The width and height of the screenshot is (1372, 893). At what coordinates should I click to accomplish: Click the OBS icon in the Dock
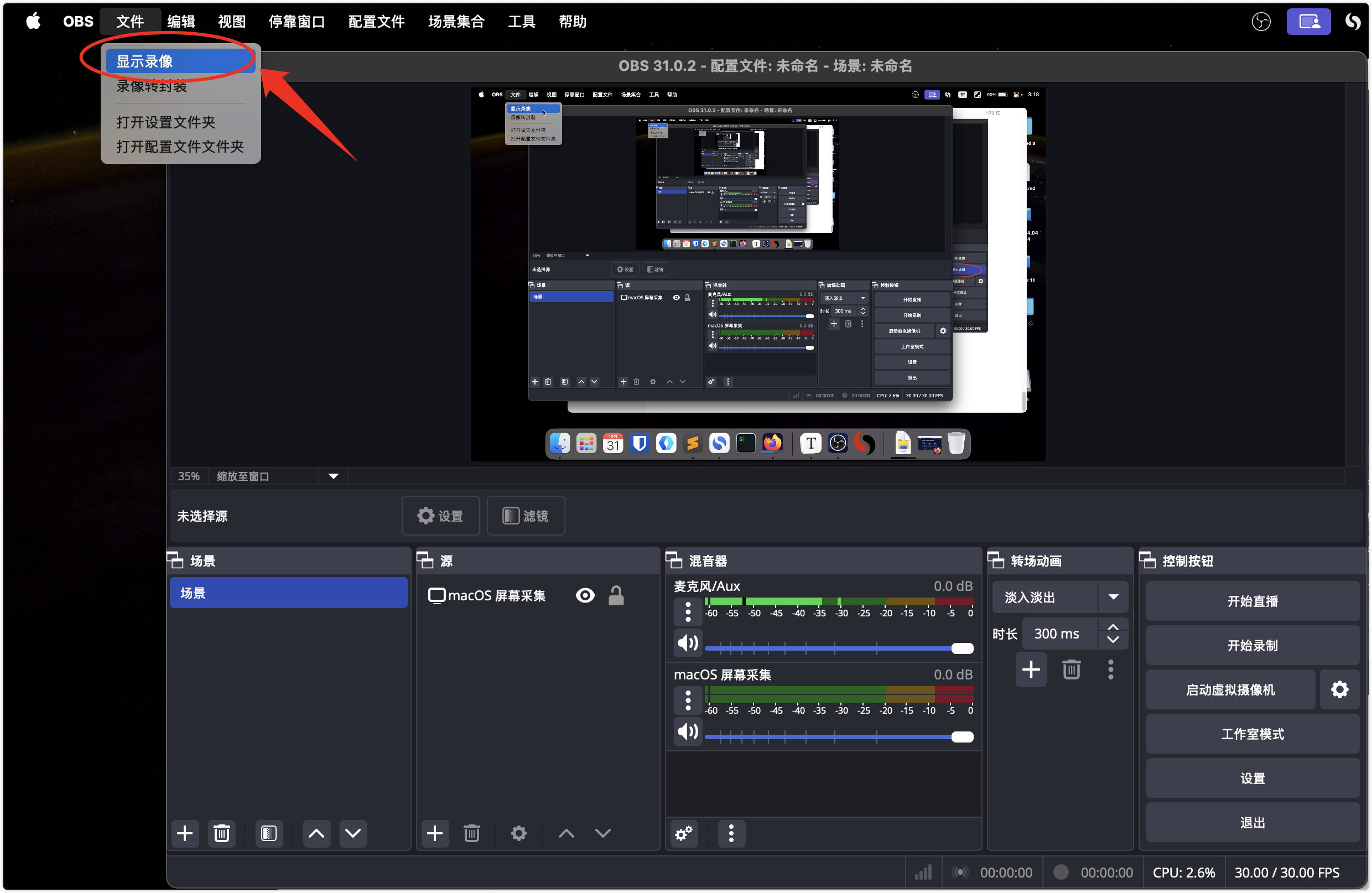point(838,443)
